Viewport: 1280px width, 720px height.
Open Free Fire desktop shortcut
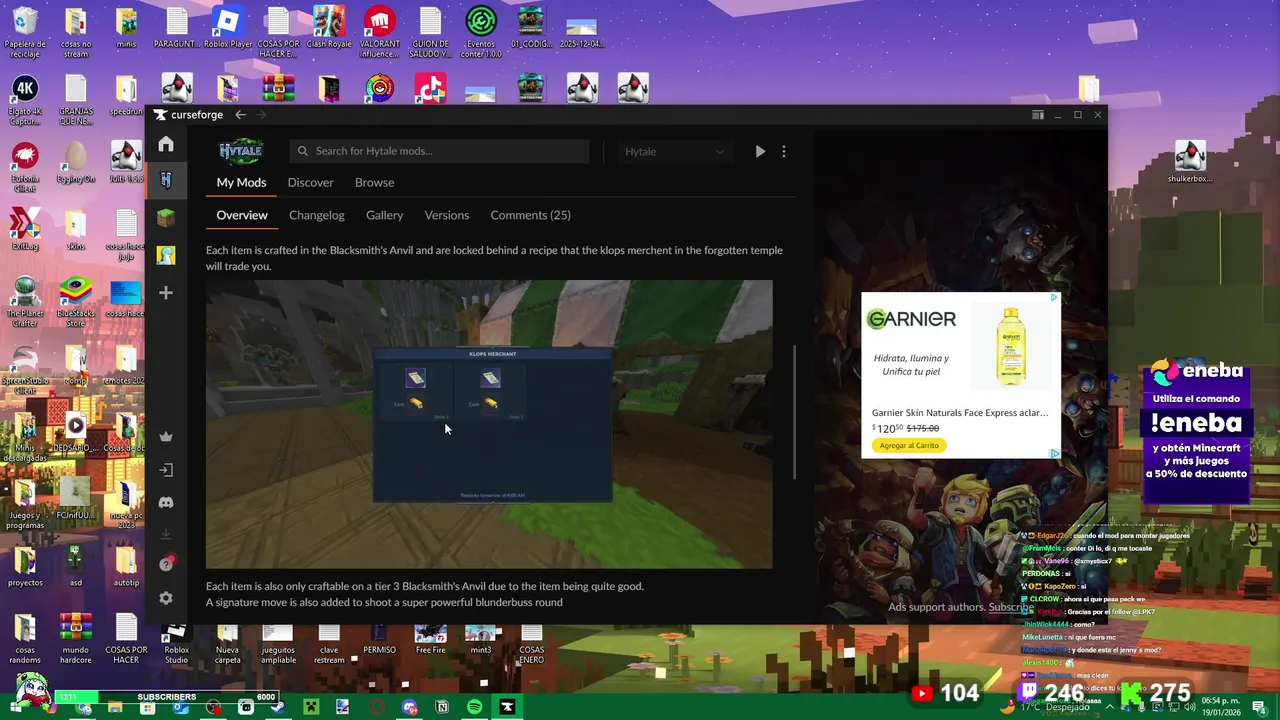pyautogui.click(x=431, y=639)
